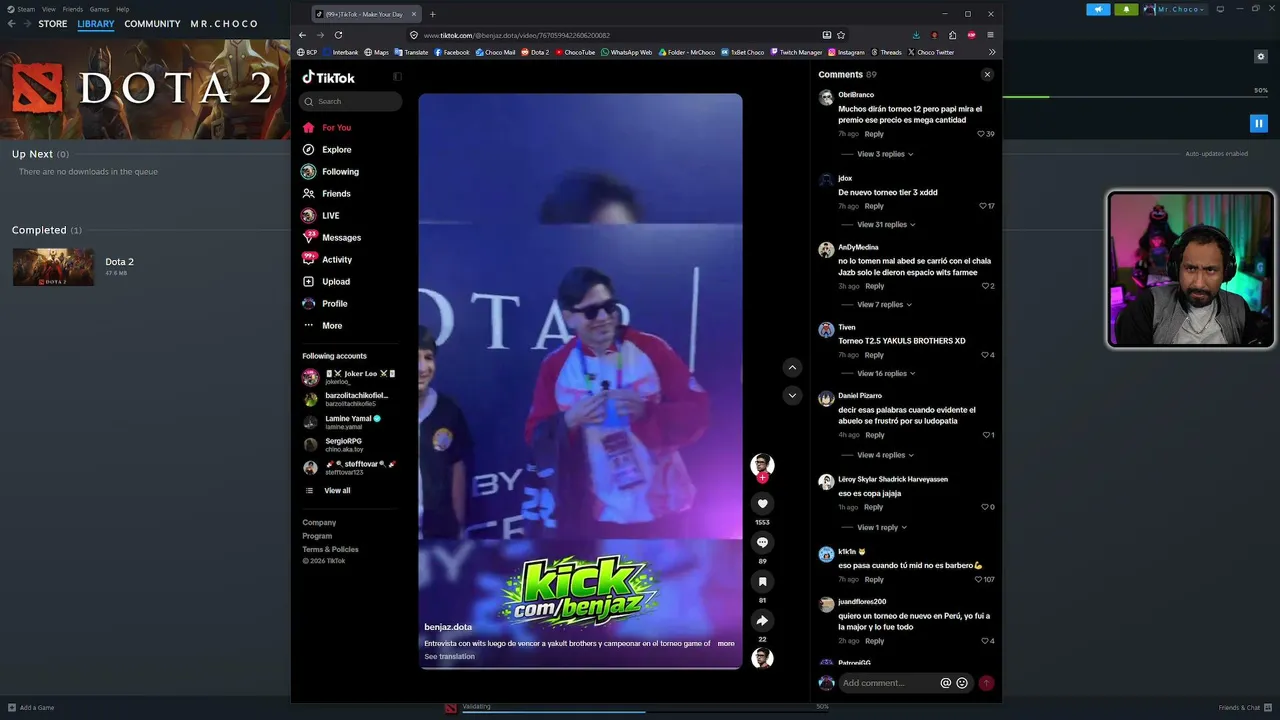The image size is (1280, 720).
Task: Open the Dota 2 bookmark in bookmarks bar
Action: (x=535, y=52)
